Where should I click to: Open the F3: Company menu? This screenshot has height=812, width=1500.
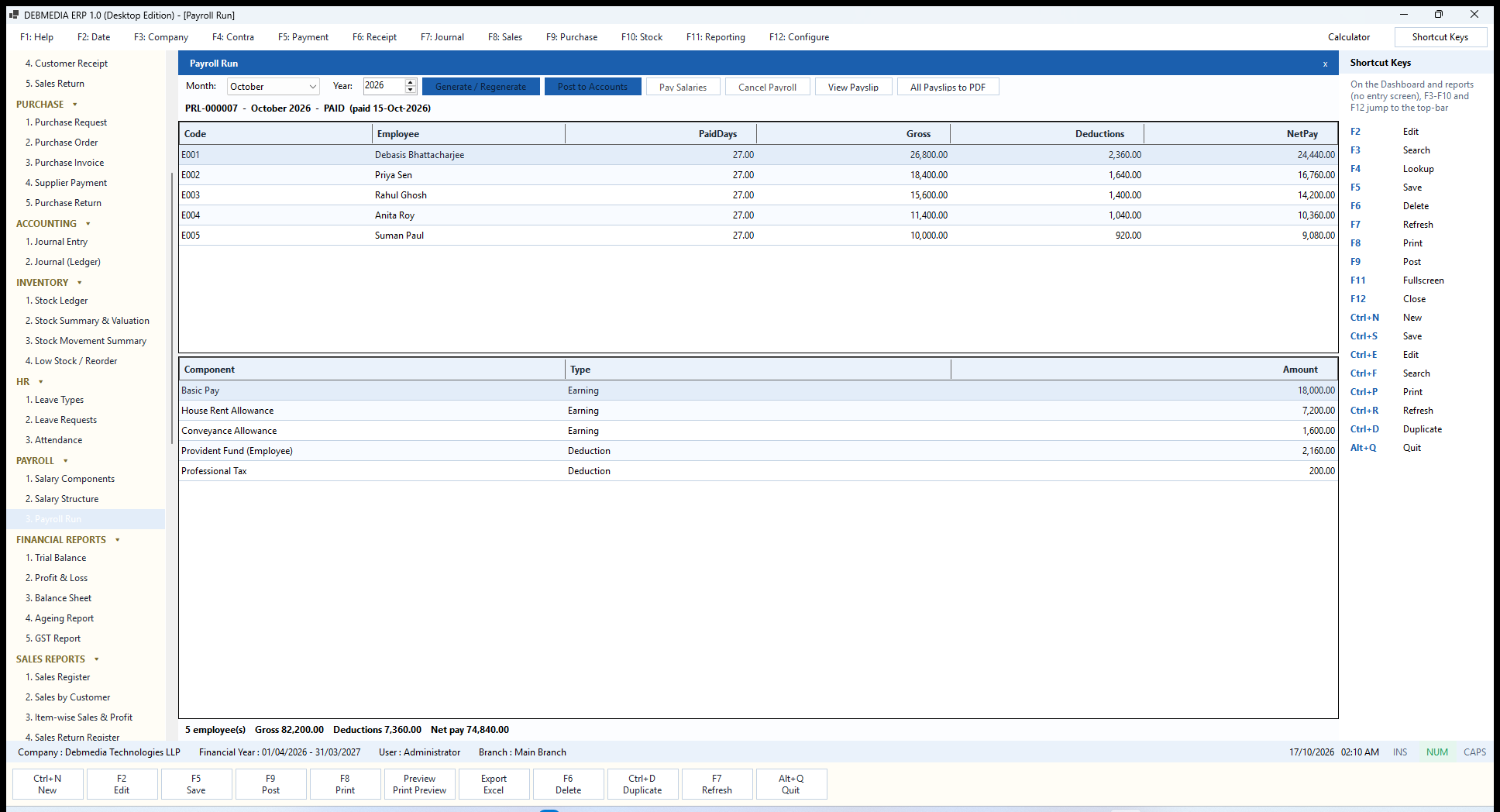161,37
